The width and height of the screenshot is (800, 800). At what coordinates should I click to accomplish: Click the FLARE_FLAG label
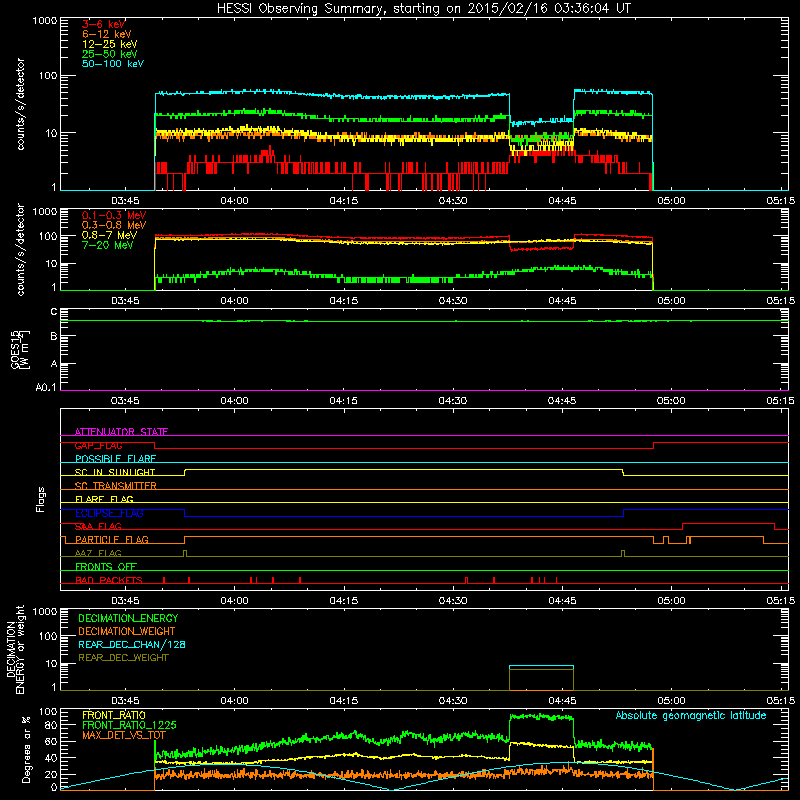104,499
